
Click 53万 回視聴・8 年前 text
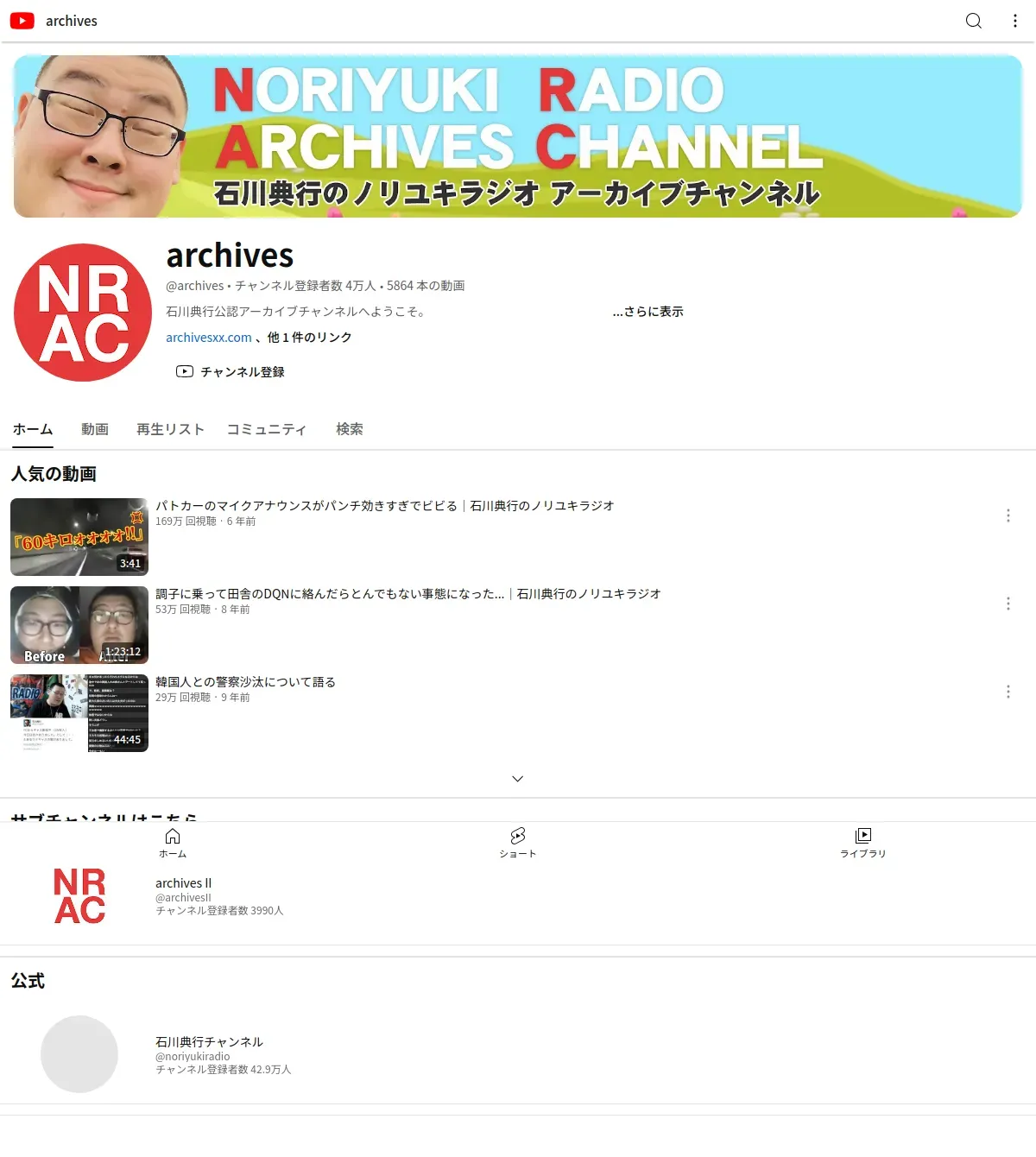click(x=203, y=610)
